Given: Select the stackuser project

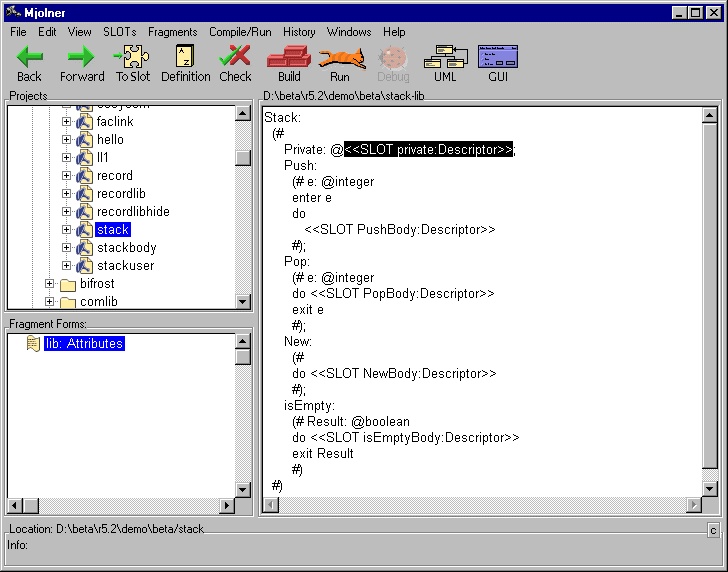Looking at the screenshot, I should 126,266.
